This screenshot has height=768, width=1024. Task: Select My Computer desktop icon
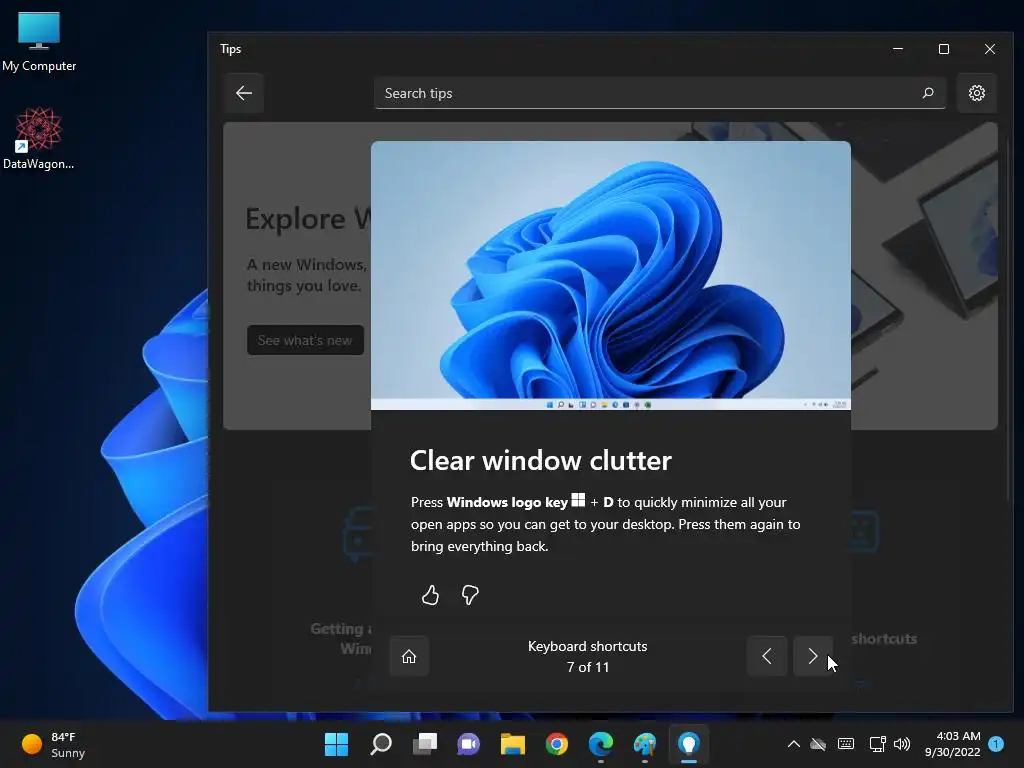(39, 40)
